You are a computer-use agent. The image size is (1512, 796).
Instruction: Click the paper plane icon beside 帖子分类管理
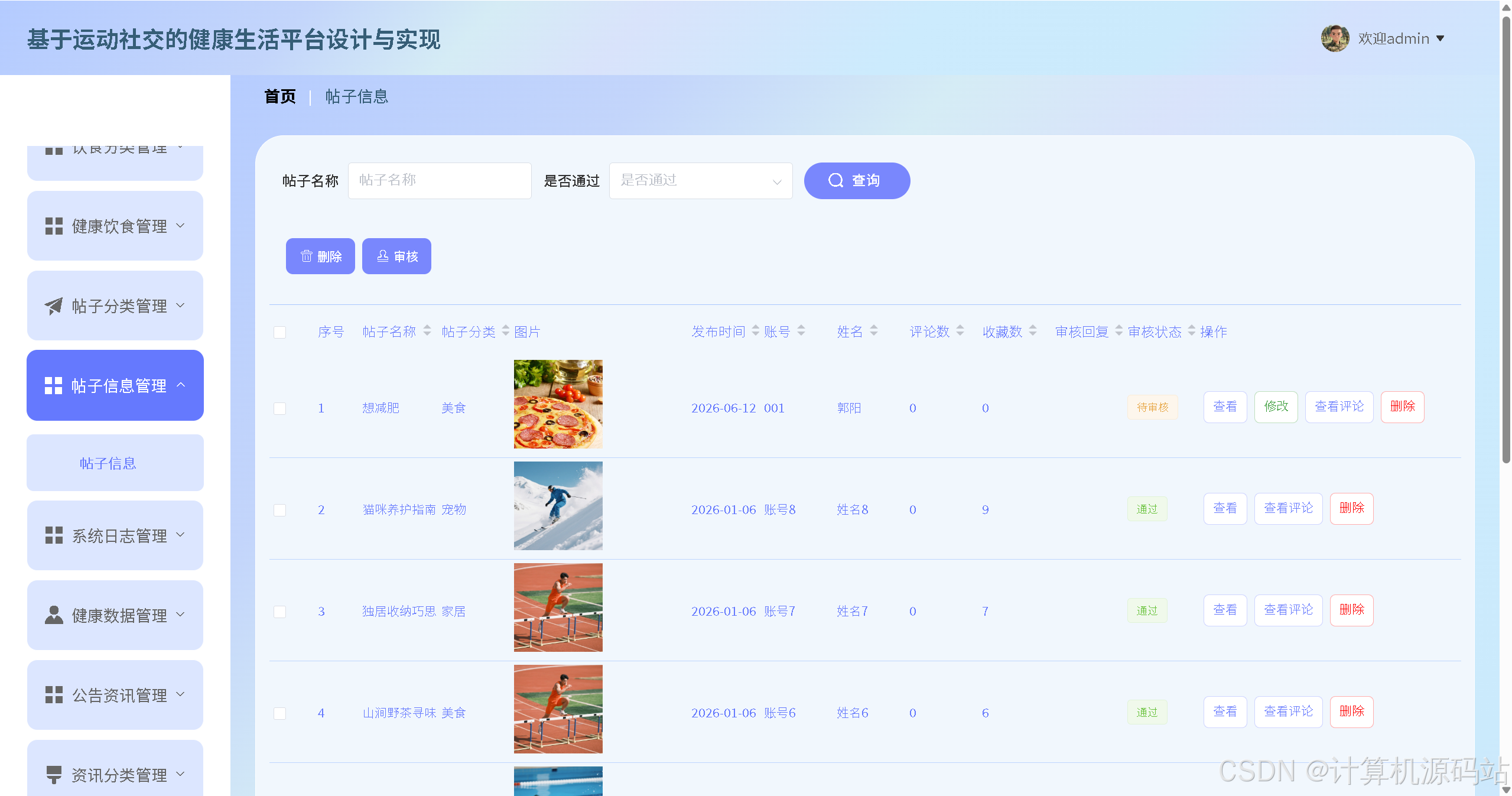pos(54,306)
